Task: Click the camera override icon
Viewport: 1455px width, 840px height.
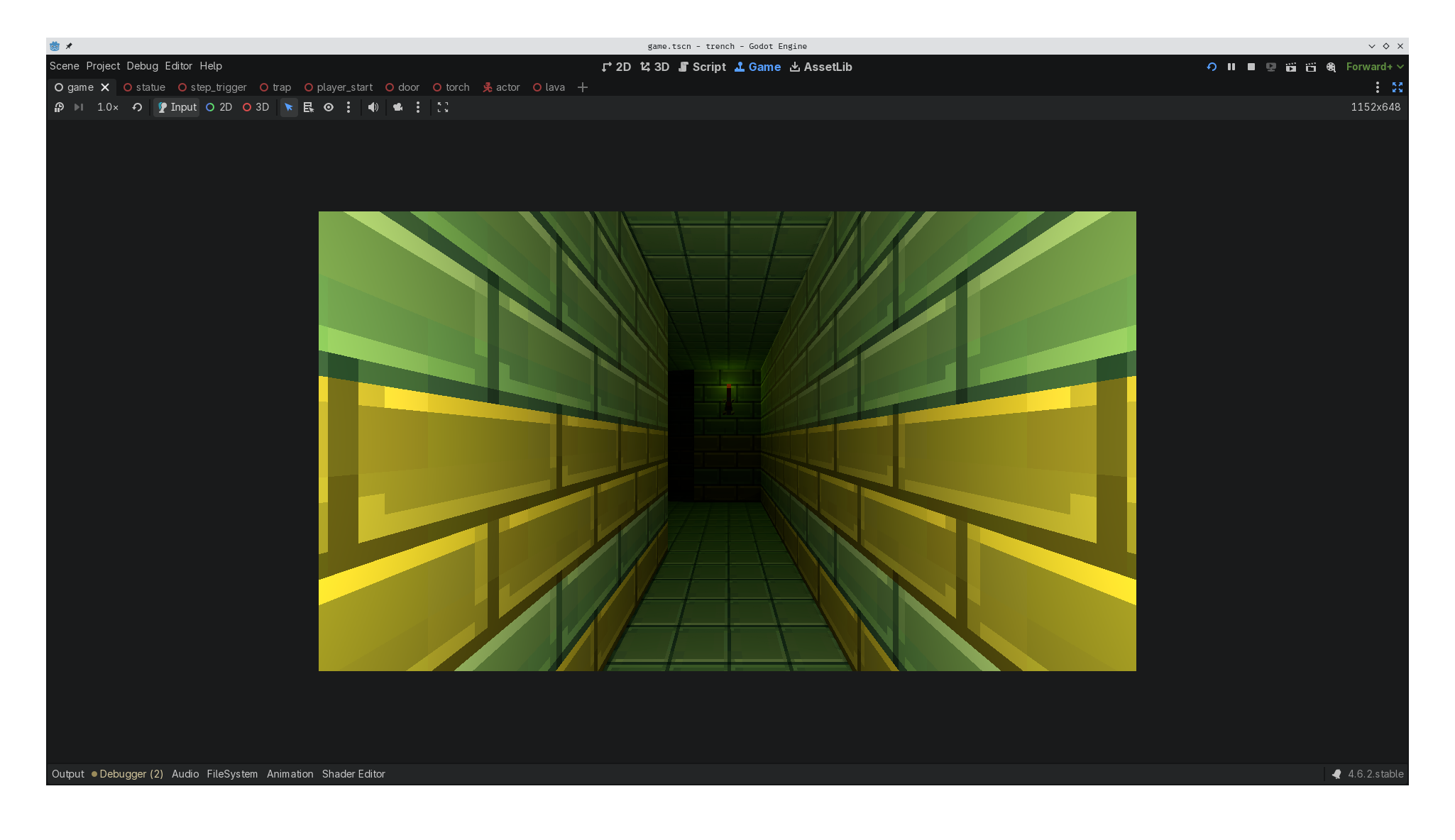Action: coord(398,107)
